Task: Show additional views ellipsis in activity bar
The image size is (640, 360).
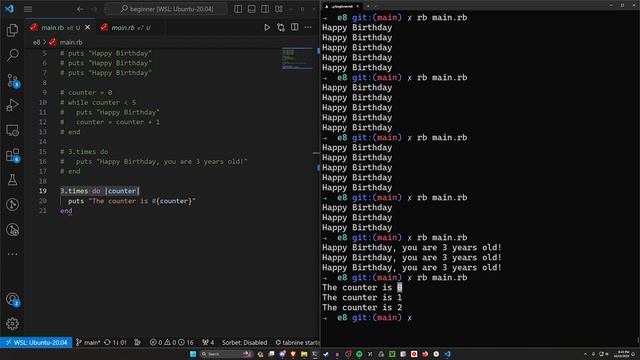Action: click(12, 254)
